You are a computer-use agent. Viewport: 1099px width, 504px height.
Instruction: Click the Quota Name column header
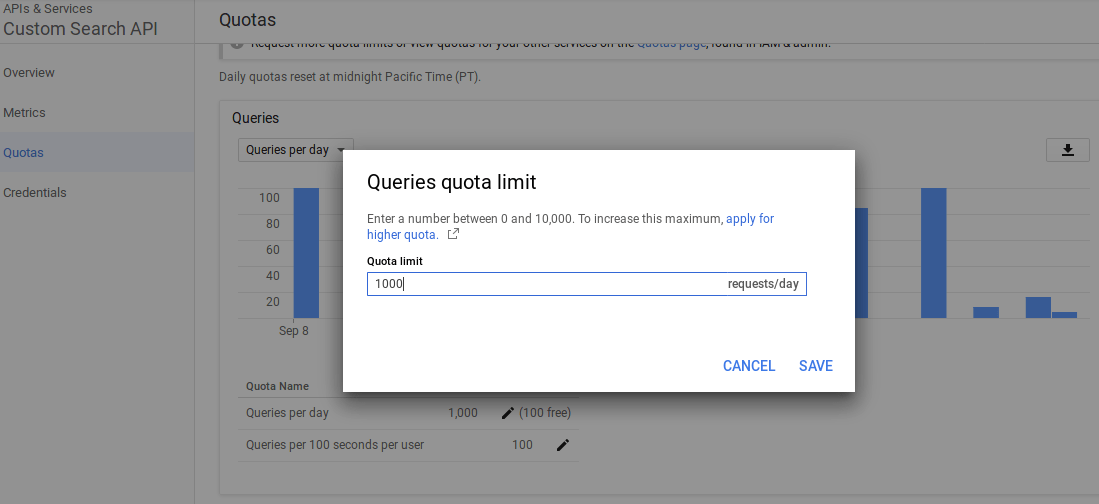coord(278,386)
